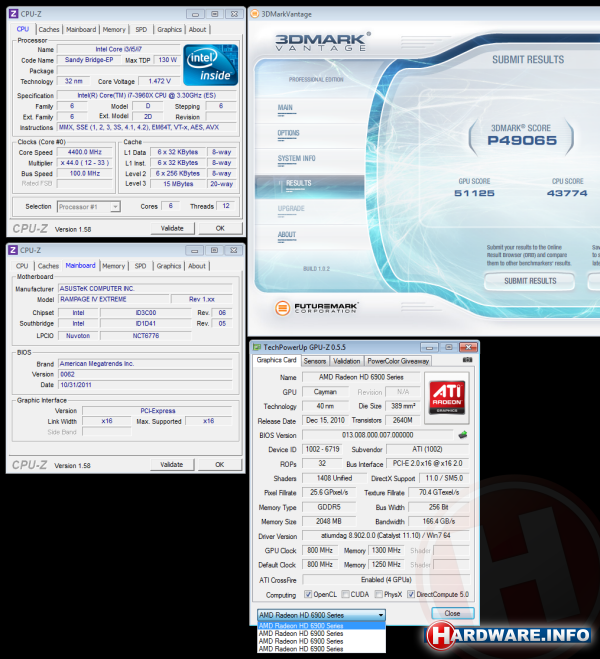This screenshot has height=659, width=600.
Task: Click the Submit Results button in 3DMark
Action: tap(530, 281)
